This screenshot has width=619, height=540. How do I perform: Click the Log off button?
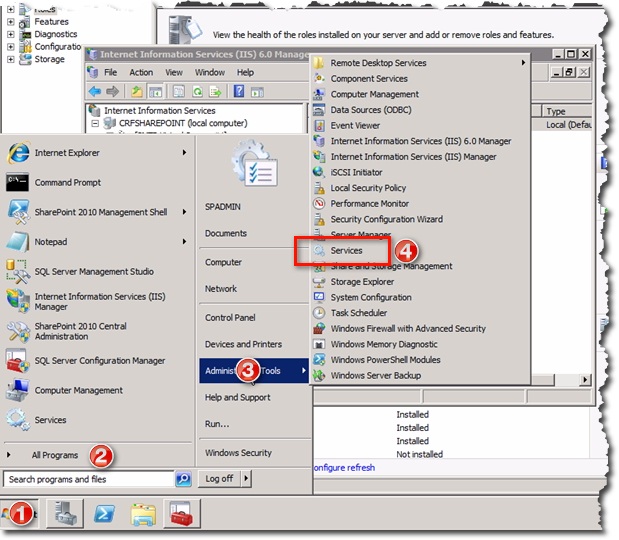click(x=219, y=479)
